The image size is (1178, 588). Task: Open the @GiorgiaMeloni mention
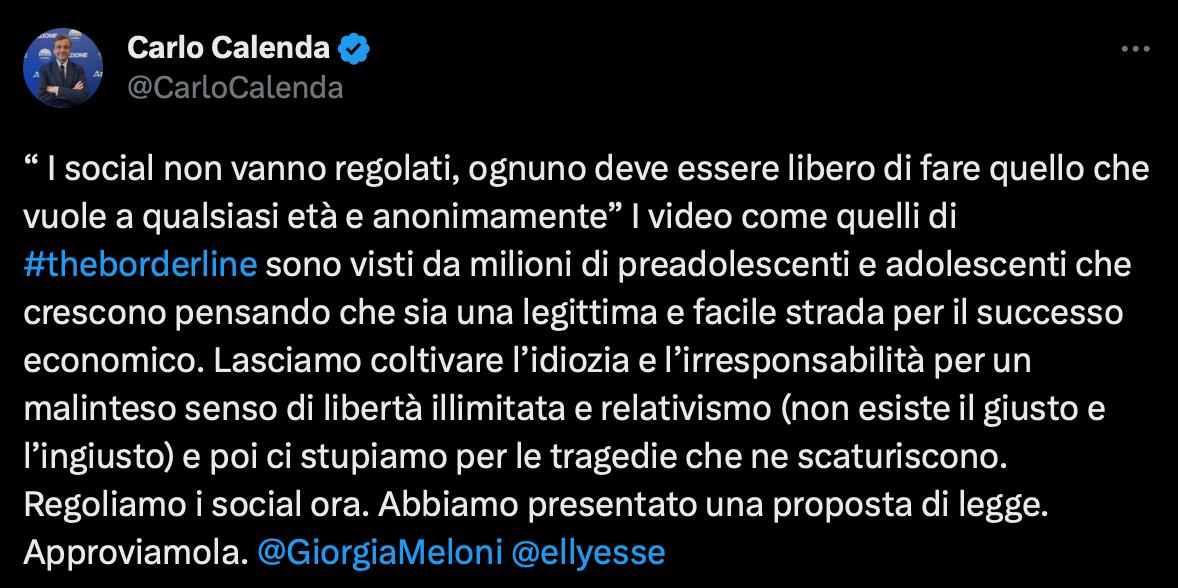[380, 553]
